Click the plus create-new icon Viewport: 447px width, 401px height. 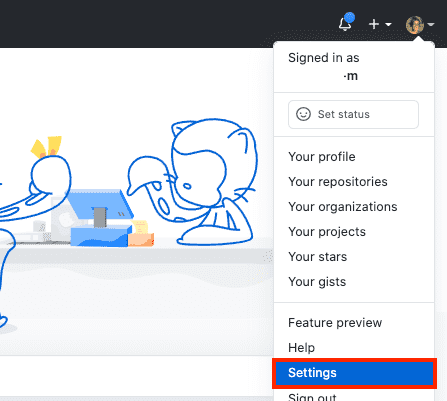374,24
